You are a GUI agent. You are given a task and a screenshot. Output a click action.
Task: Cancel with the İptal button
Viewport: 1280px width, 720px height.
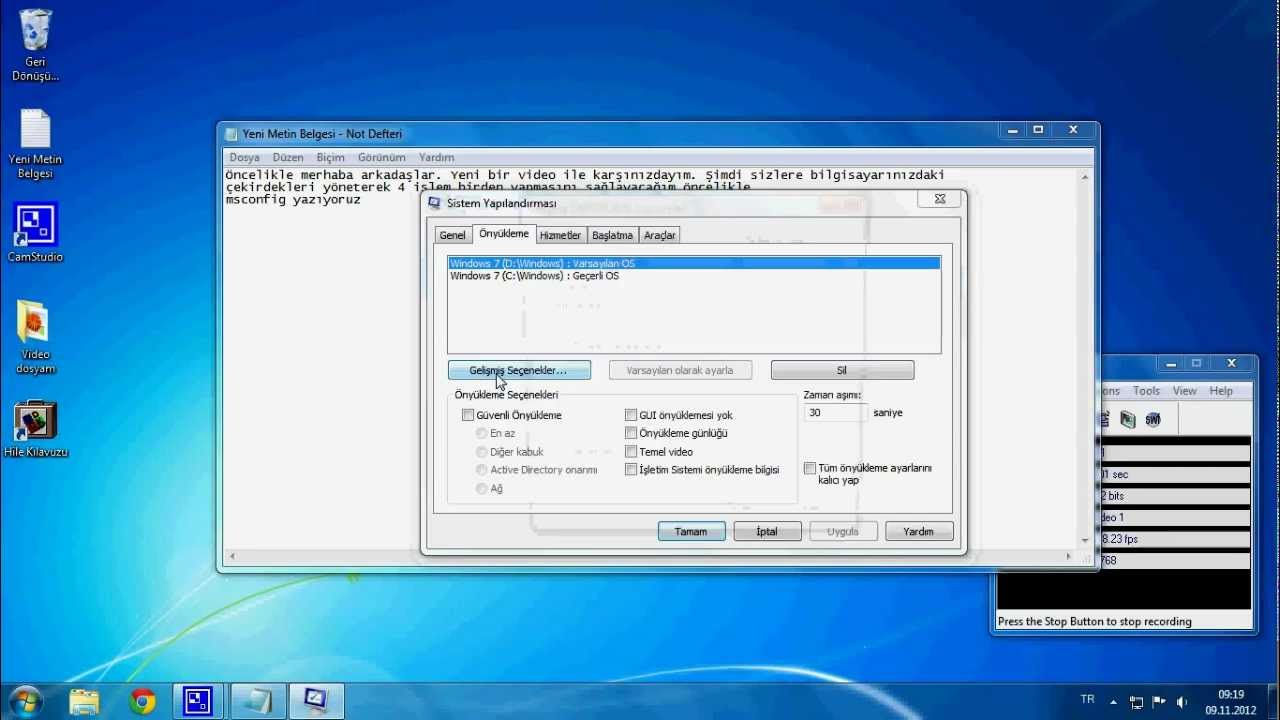[x=767, y=531]
